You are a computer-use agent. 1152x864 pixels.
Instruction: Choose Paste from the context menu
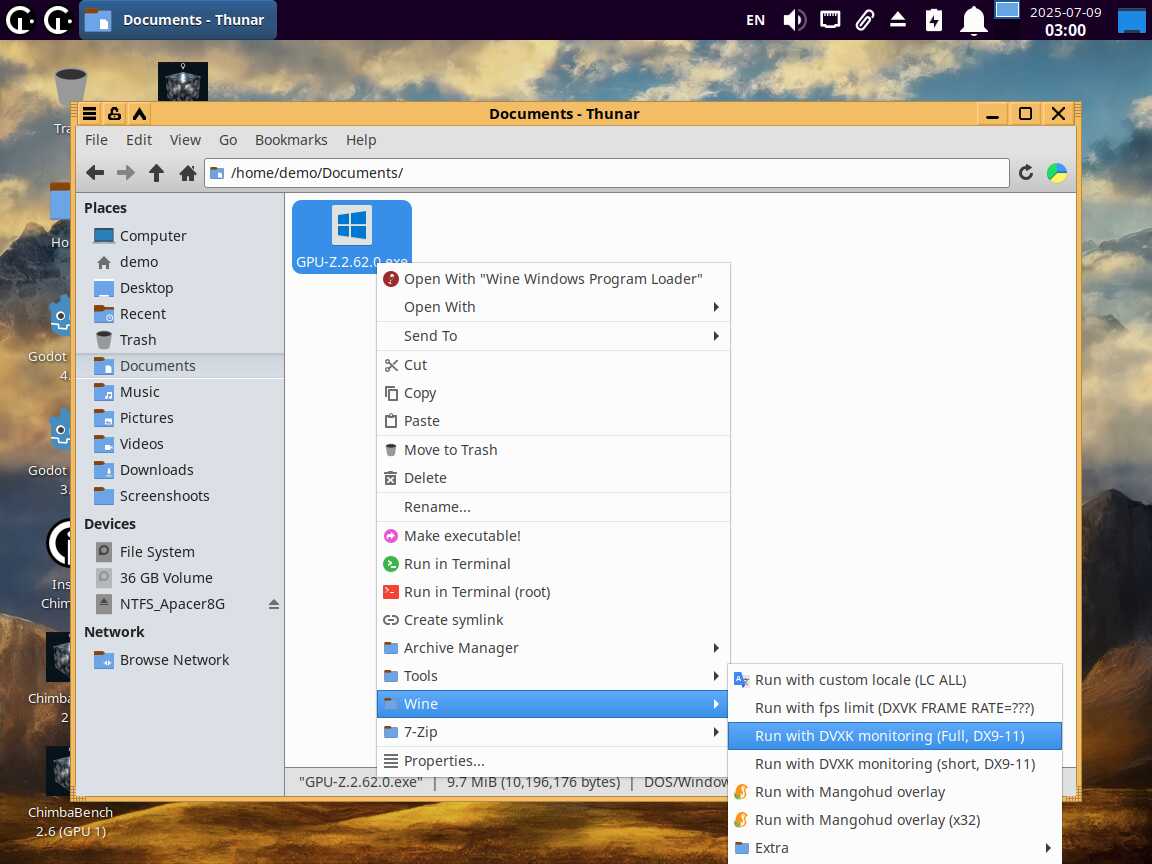(x=553, y=421)
